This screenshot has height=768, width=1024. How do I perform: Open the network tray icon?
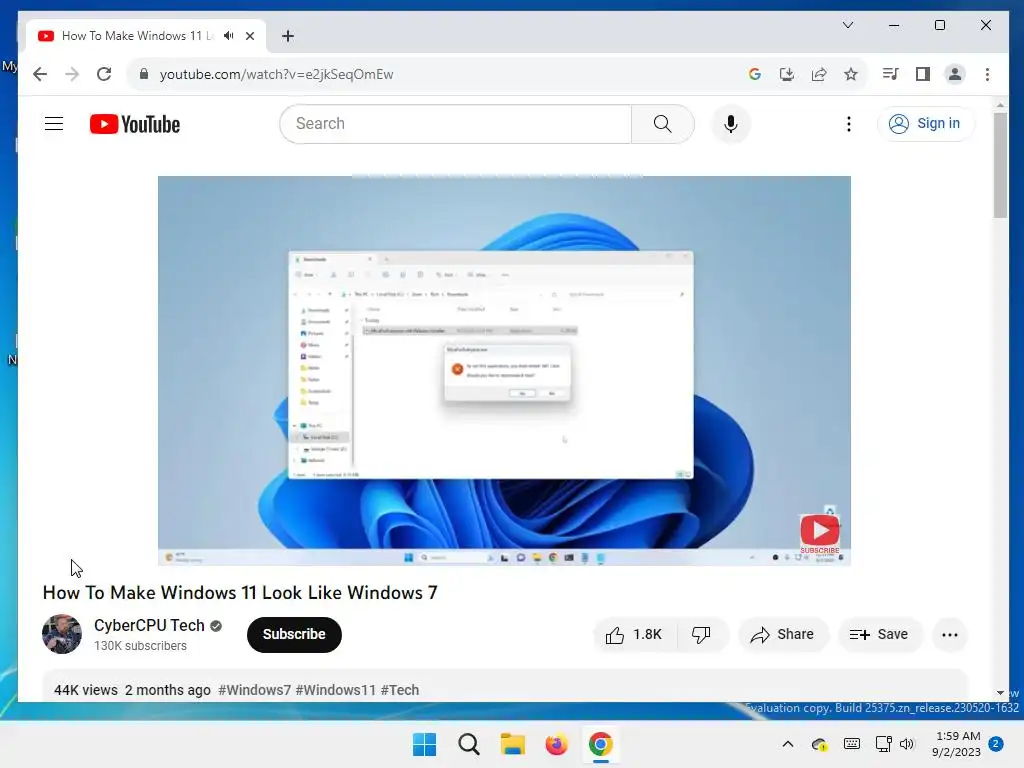pos(884,744)
